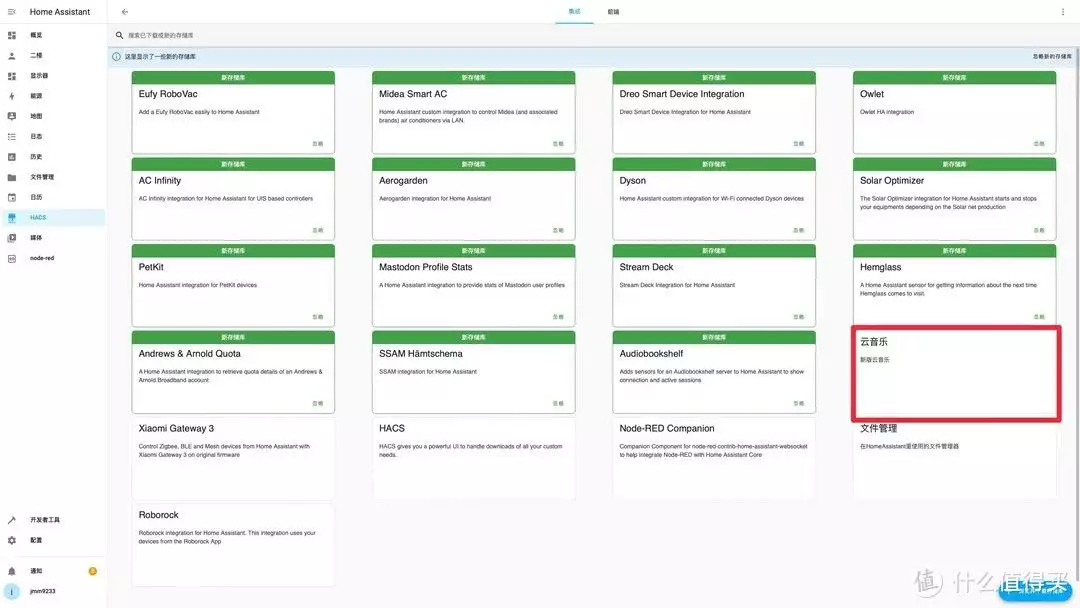This screenshot has width=1080, height=608.
Task: Open 开发者工具 developer tools hammer icon
Action: tap(12, 520)
